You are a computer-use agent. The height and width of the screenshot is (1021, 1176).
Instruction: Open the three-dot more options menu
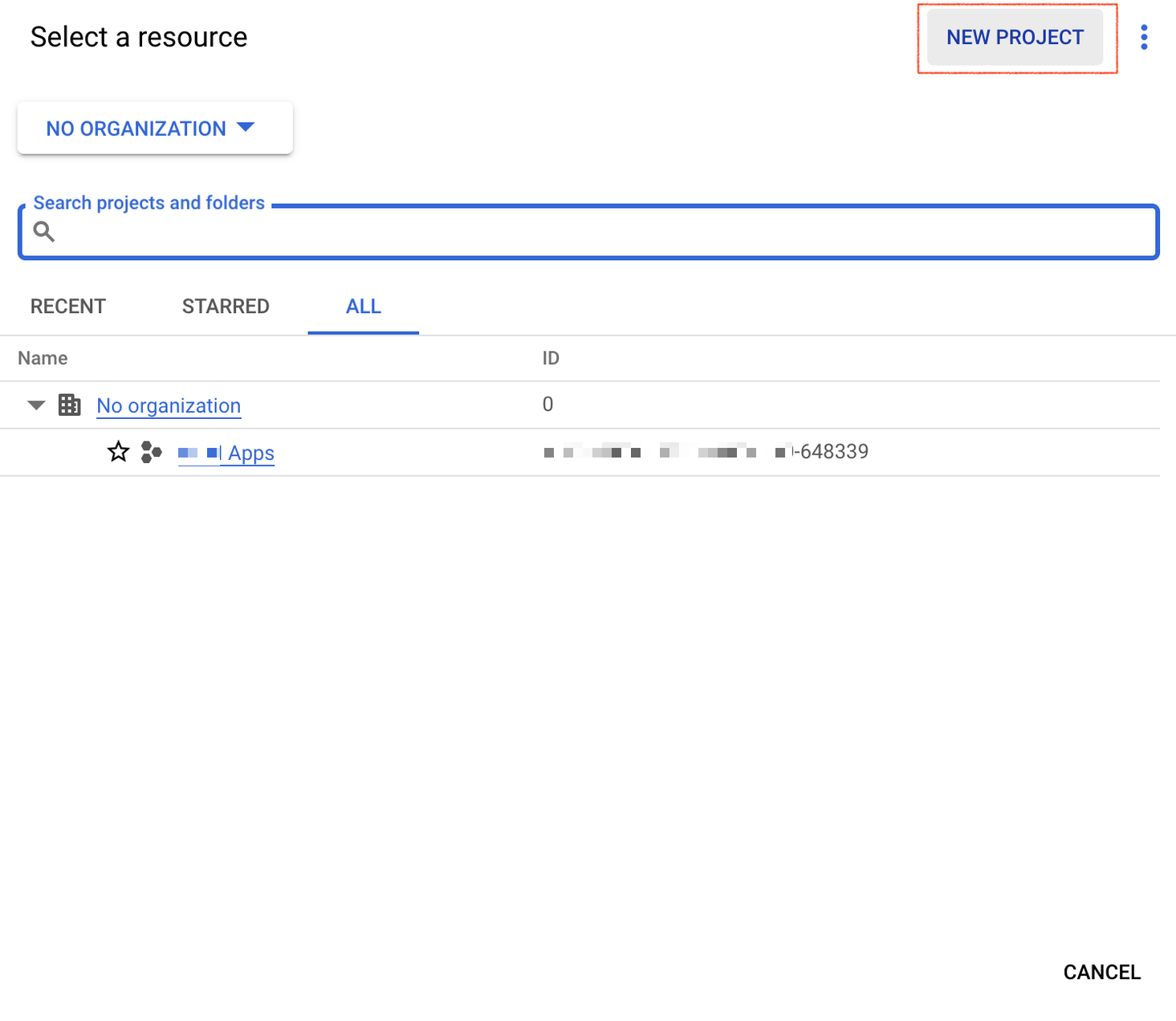[x=1144, y=37]
